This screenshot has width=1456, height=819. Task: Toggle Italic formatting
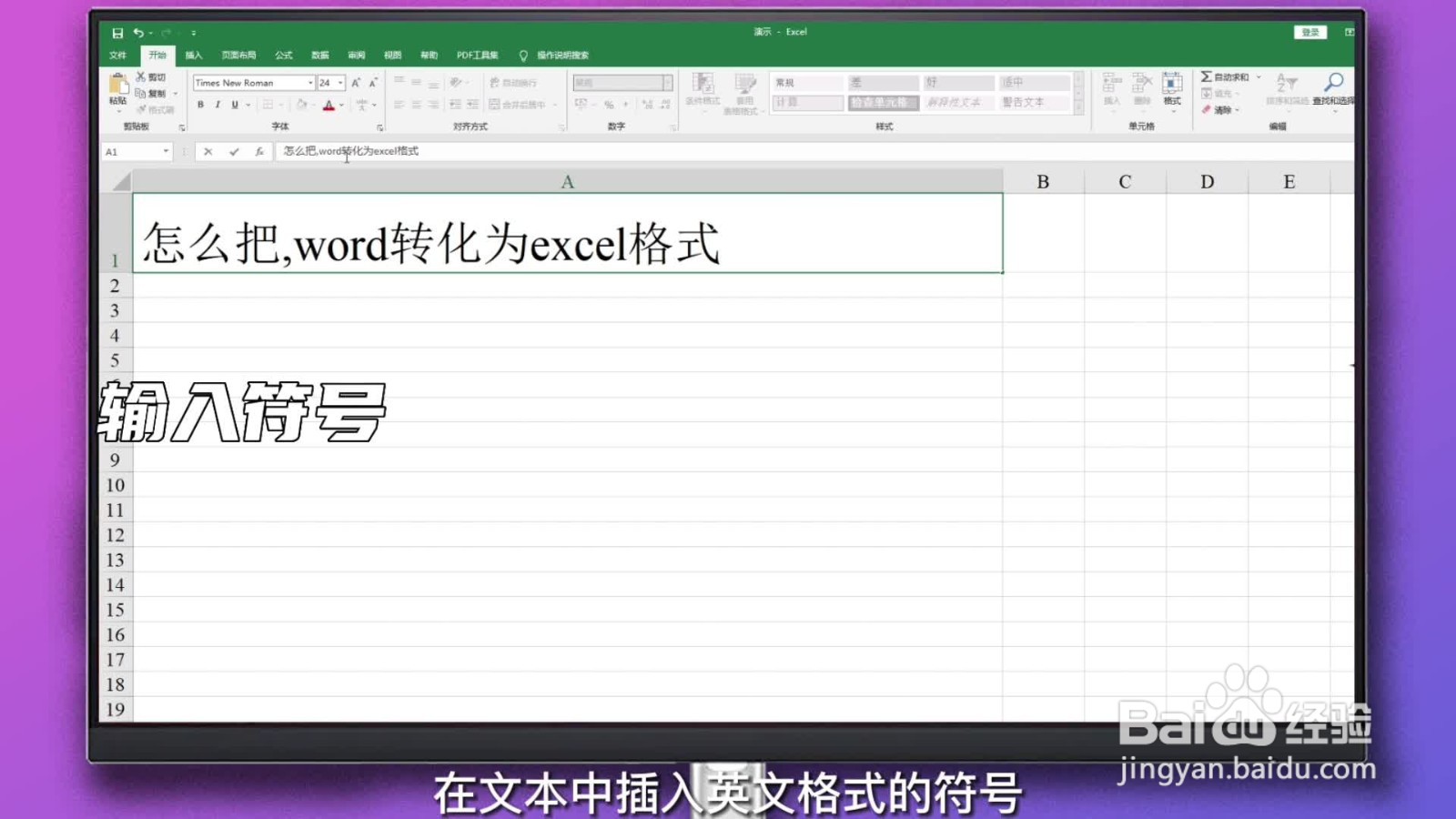(217, 105)
